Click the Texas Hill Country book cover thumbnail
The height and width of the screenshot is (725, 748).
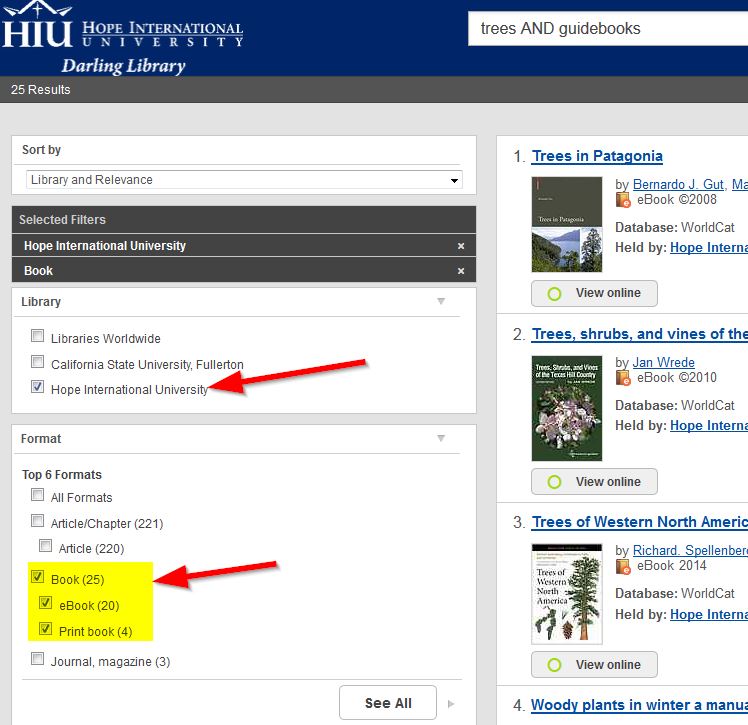(x=567, y=408)
